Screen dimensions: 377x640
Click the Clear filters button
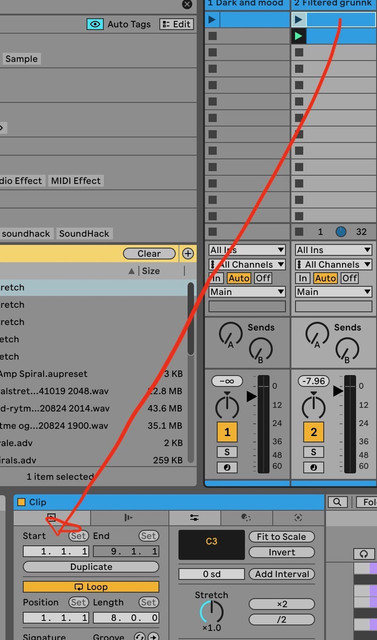[x=149, y=253]
